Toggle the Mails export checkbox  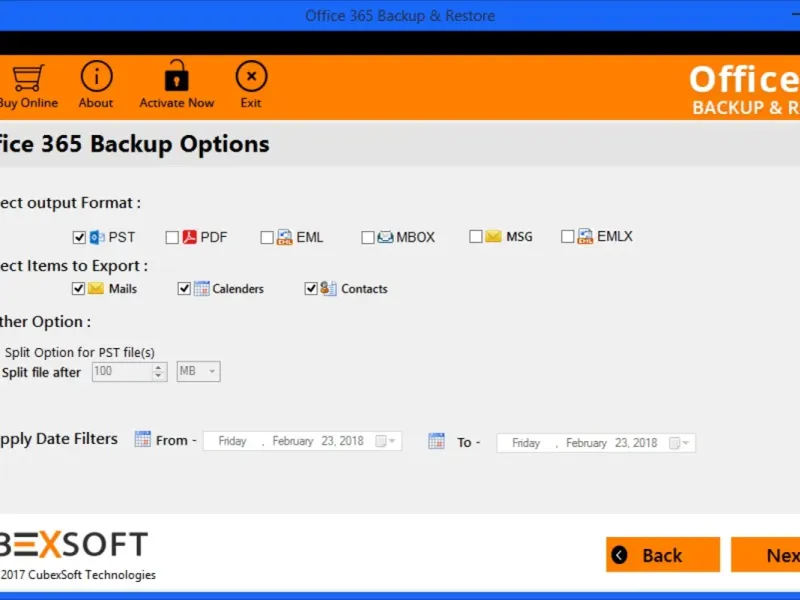78,289
